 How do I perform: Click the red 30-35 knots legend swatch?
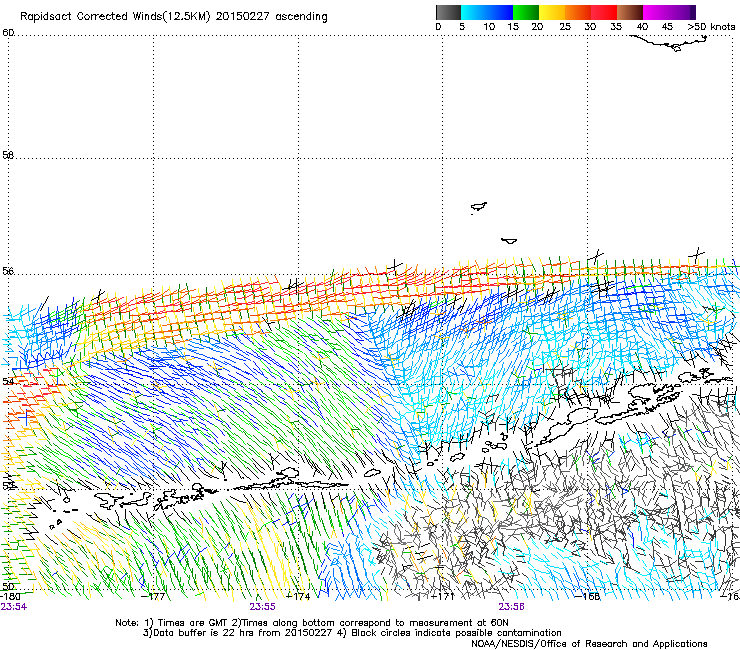click(604, 12)
